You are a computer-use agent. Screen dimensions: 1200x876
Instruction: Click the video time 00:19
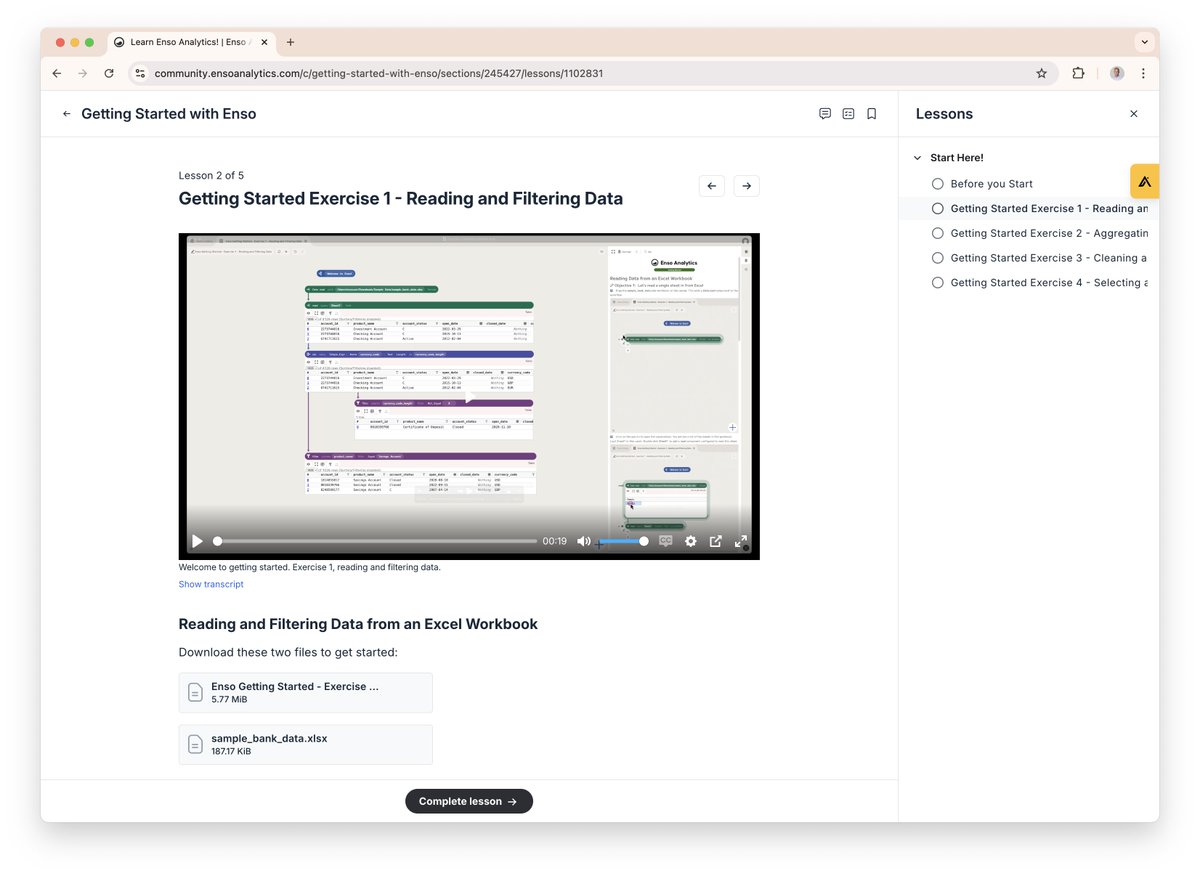555,541
